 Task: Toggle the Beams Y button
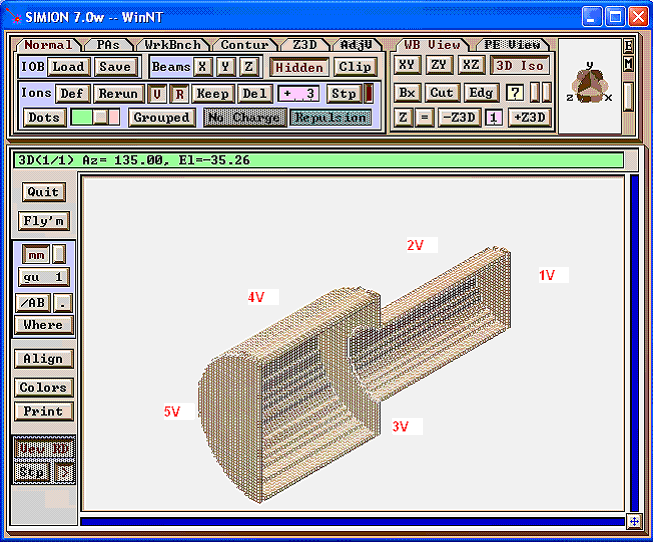[x=225, y=67]
